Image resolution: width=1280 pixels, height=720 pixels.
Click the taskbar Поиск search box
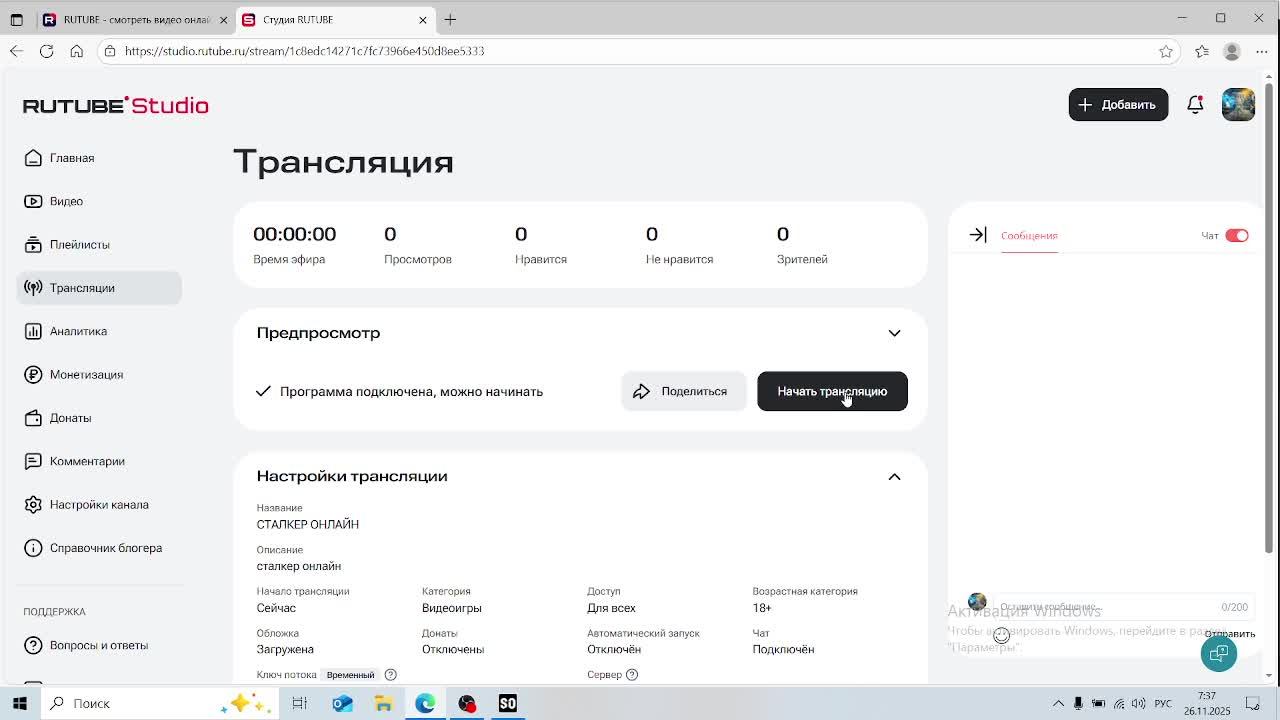coord(158,703)
